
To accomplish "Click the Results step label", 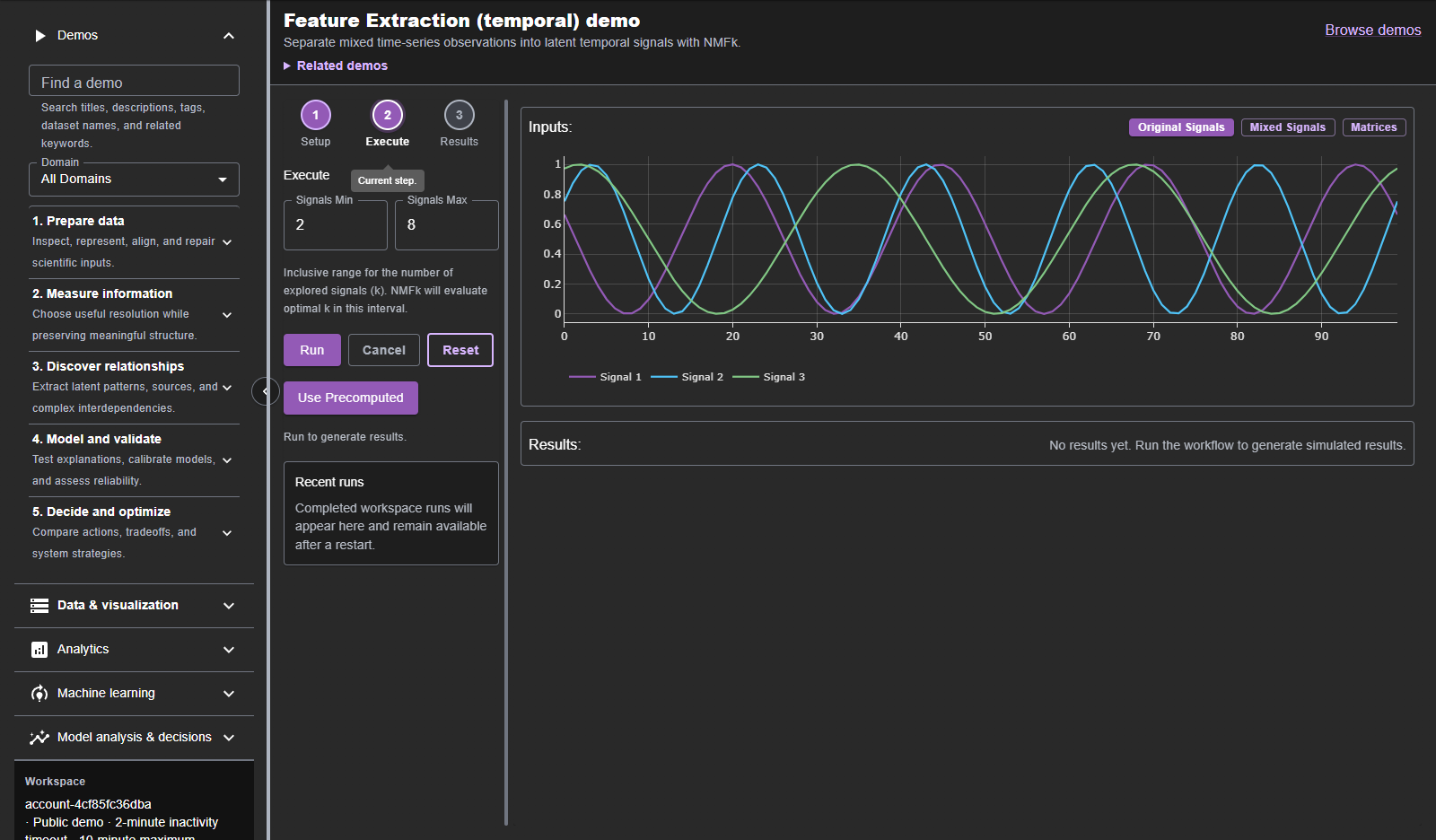I will [x=460, y=142].
